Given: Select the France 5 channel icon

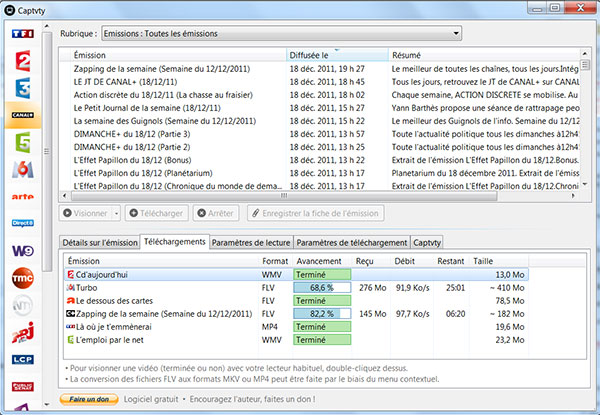Looking at the screenshot, I should [23, 142].
